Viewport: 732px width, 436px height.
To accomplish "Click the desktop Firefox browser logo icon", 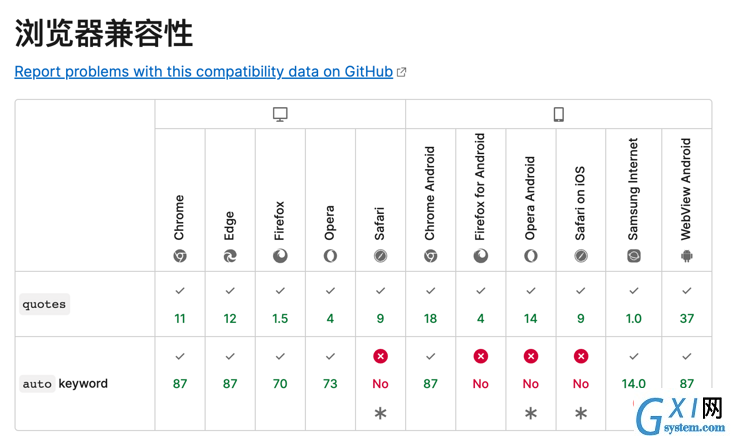I will click(x=280, y=256).
